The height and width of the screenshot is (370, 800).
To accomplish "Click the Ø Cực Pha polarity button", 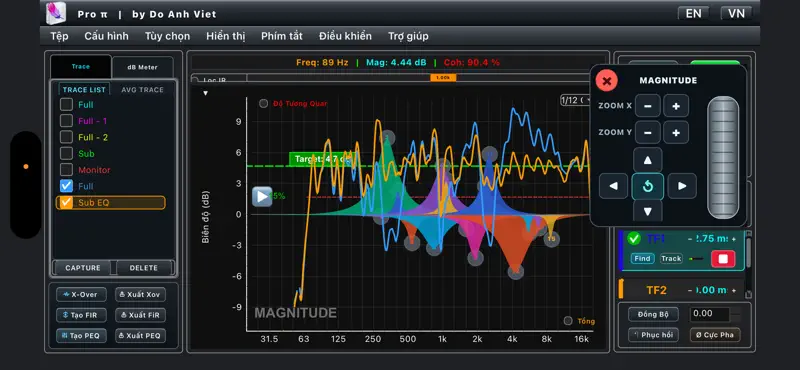I will [715, 335].
